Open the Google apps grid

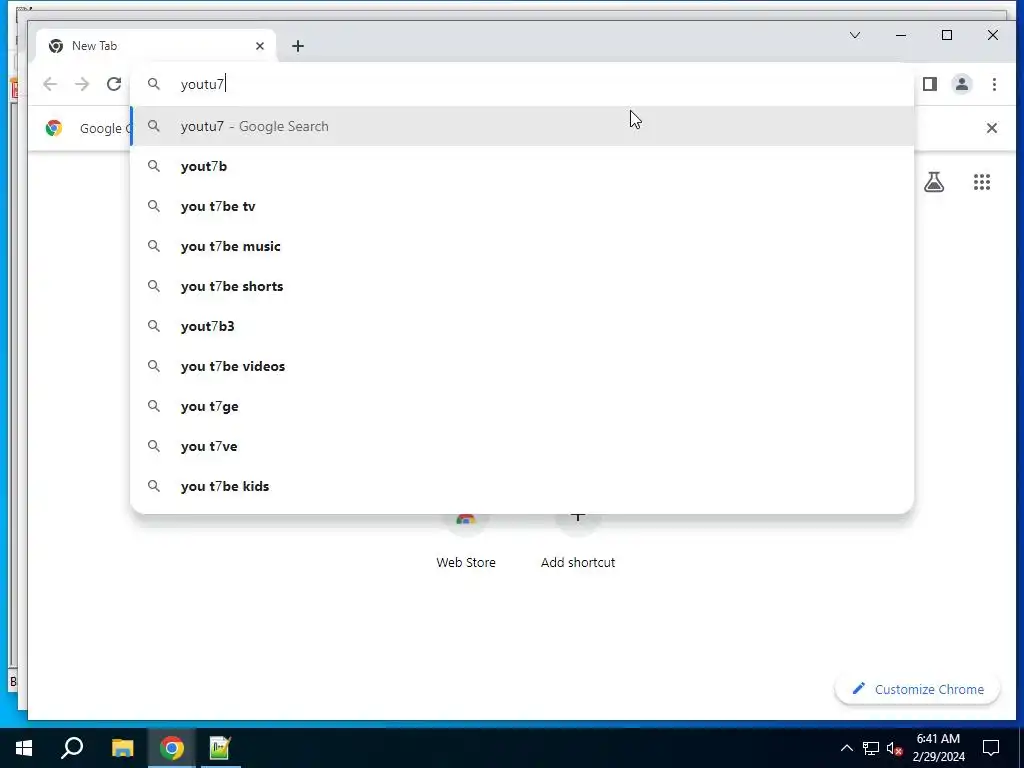[982, 182]
